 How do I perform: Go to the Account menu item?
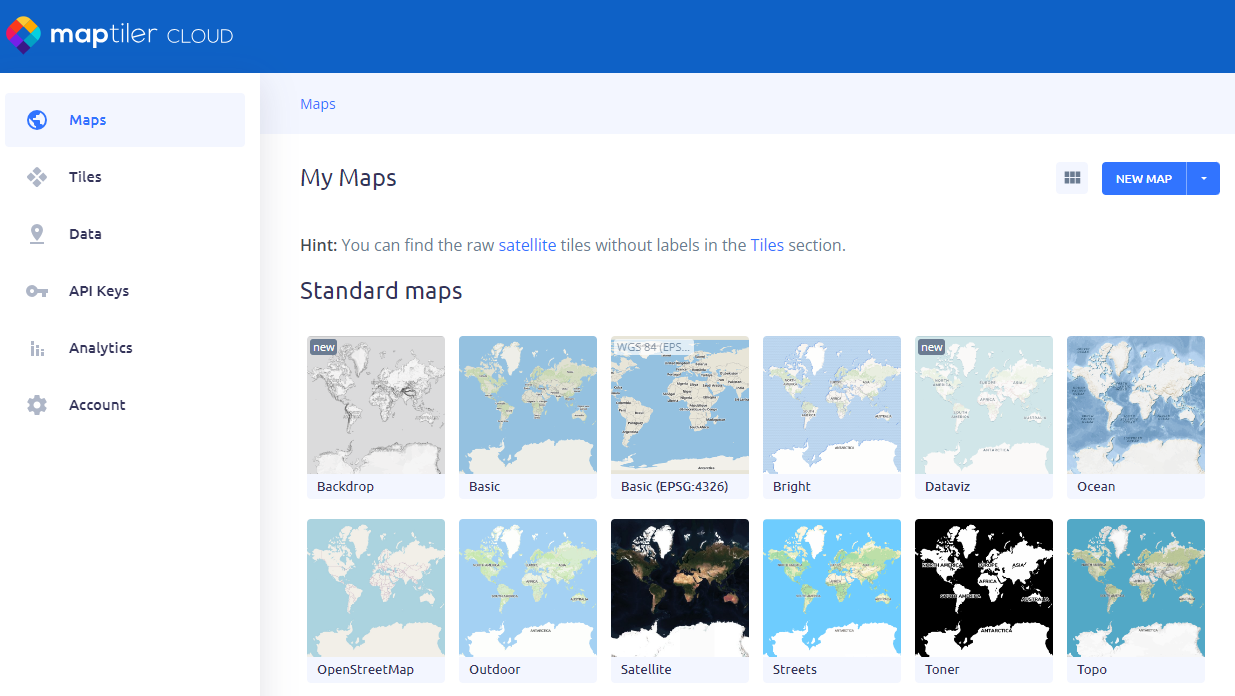(97, 405)
